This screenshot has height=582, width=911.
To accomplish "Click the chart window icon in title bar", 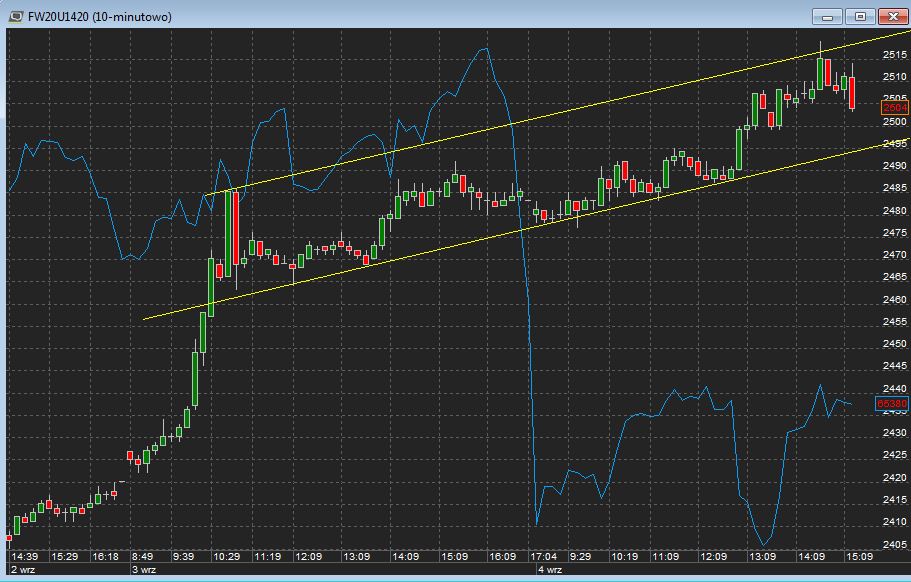I will pos(15,16).
